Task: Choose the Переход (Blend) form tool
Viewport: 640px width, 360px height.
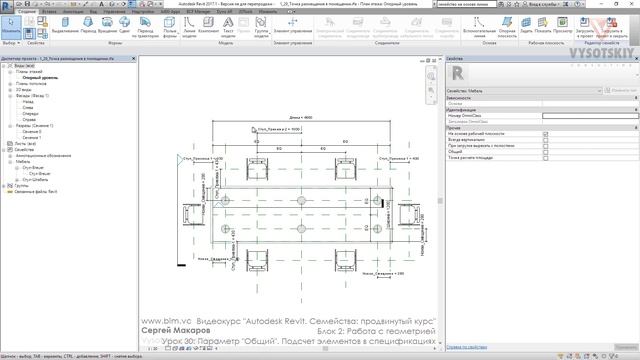Action: (x=88, y=25)
